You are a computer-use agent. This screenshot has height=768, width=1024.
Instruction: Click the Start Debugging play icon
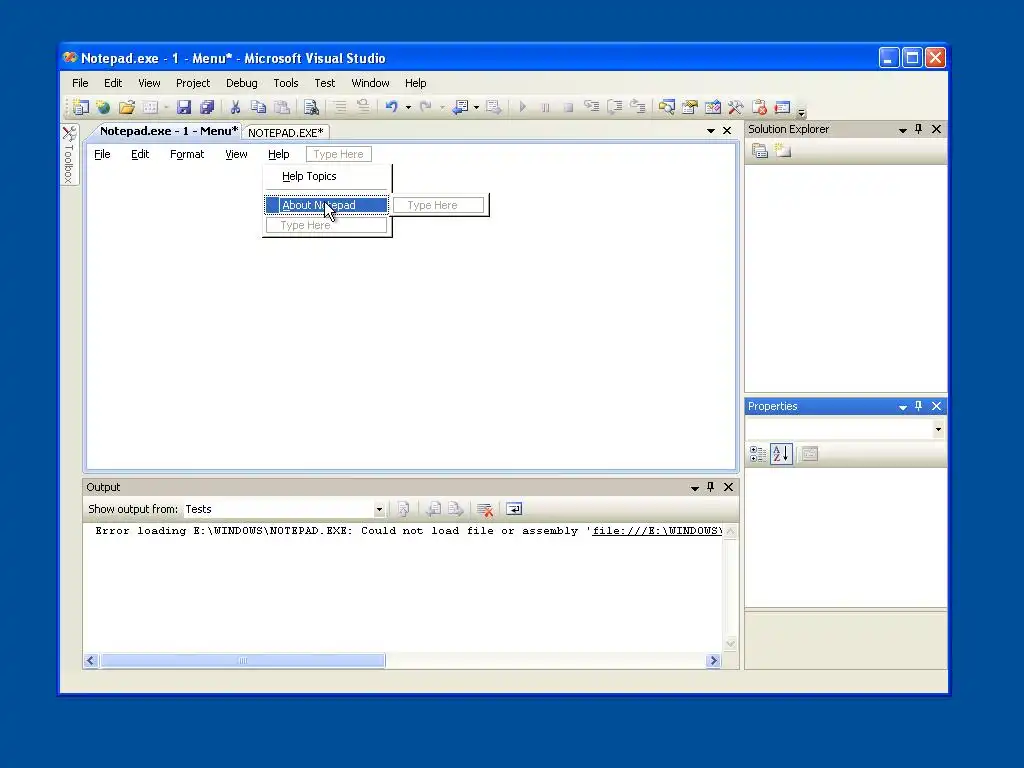[522, 107]
